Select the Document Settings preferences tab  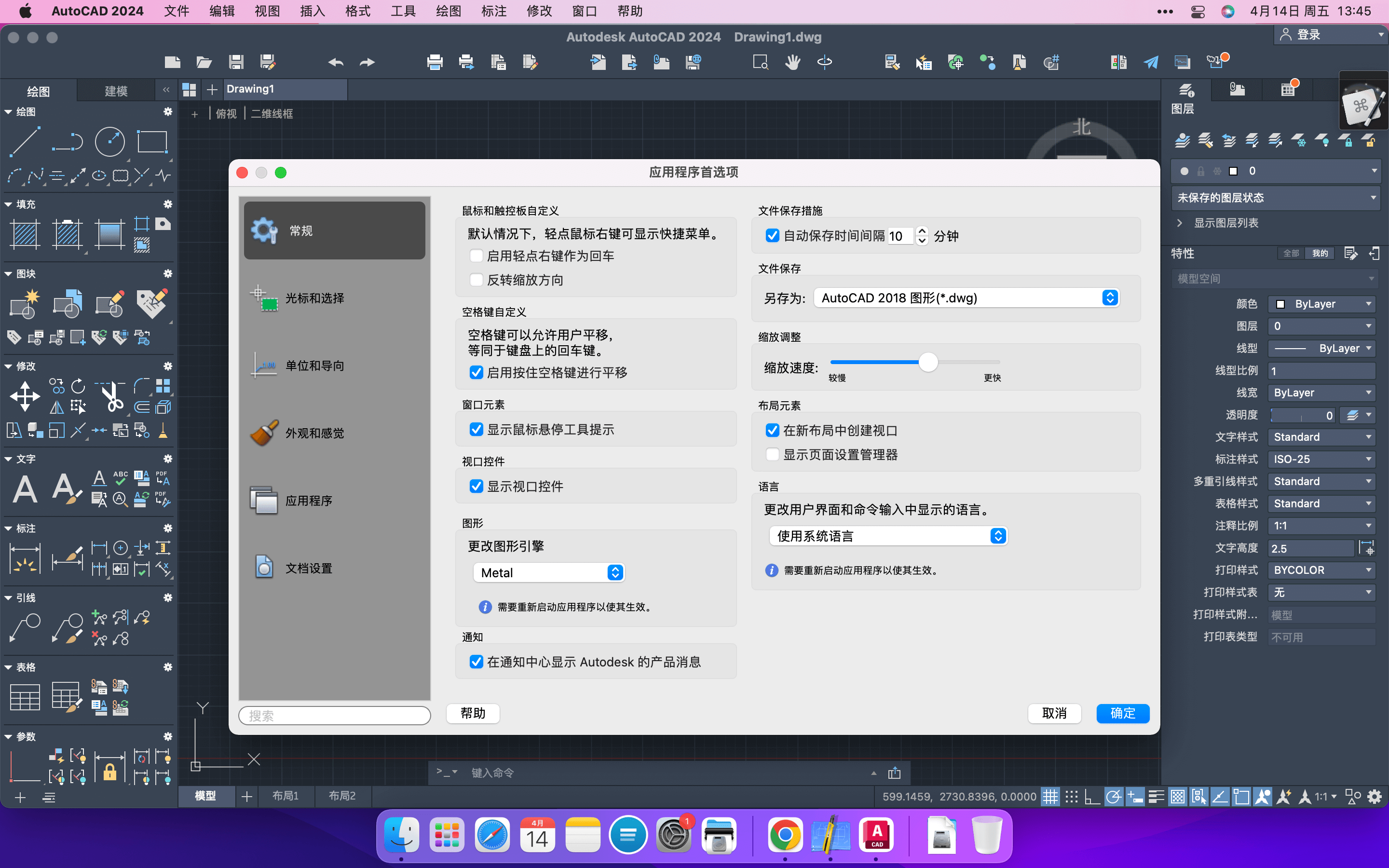(335, 569)
